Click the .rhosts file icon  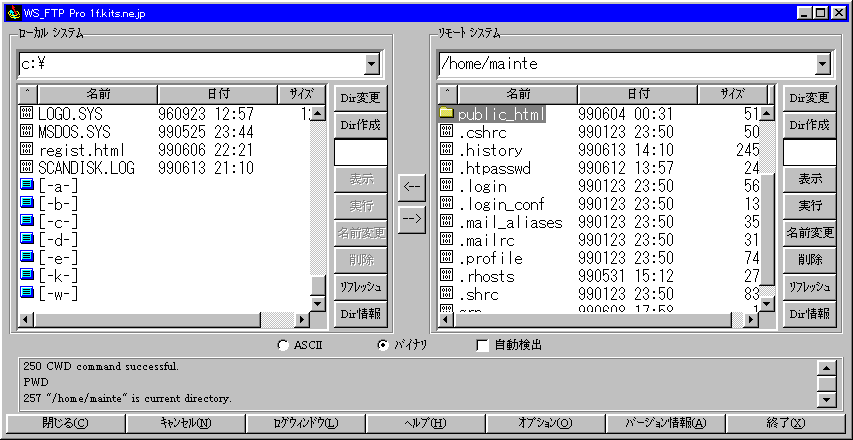coord(446,275)
